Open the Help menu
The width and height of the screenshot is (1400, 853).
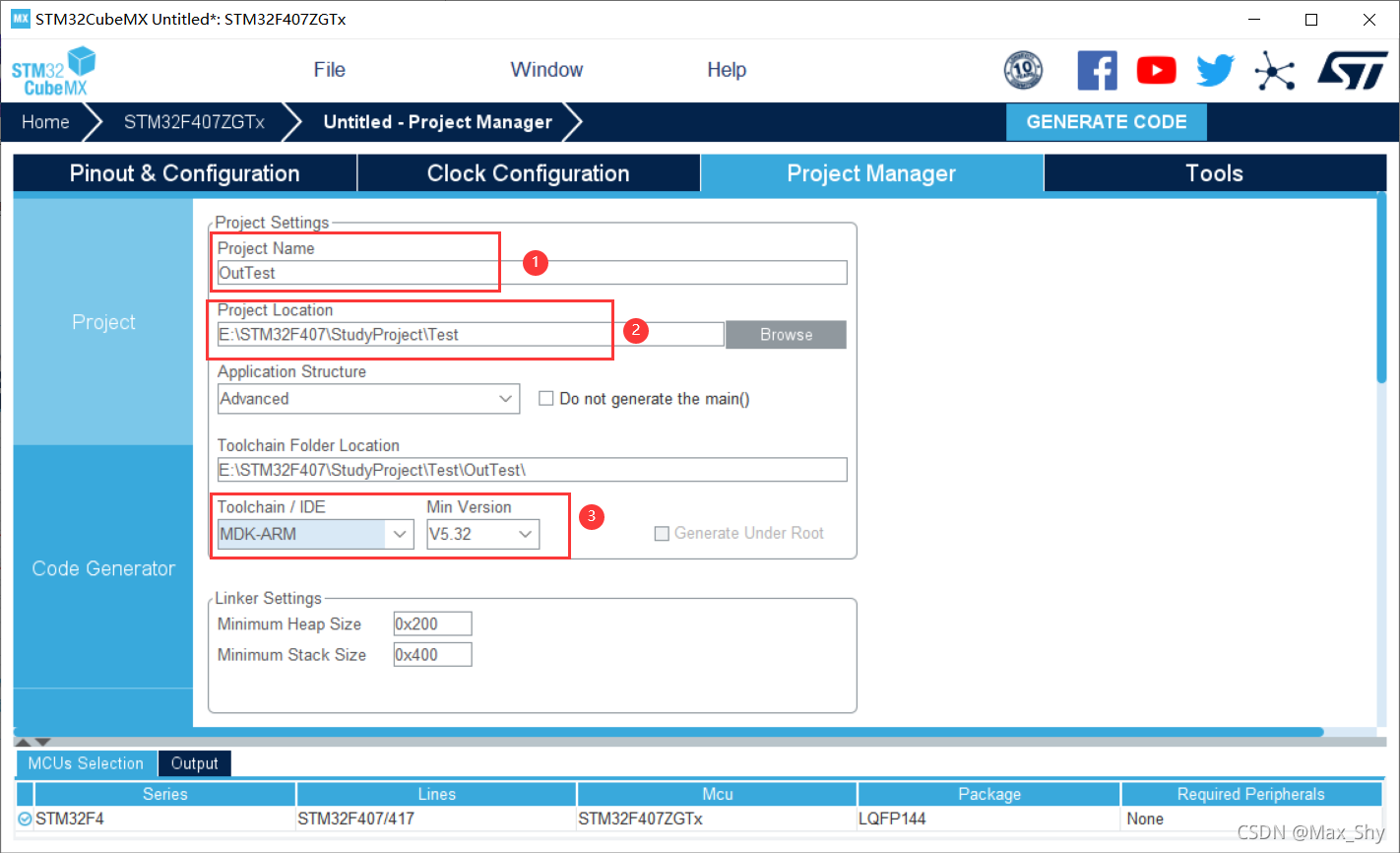coord(727,70)
